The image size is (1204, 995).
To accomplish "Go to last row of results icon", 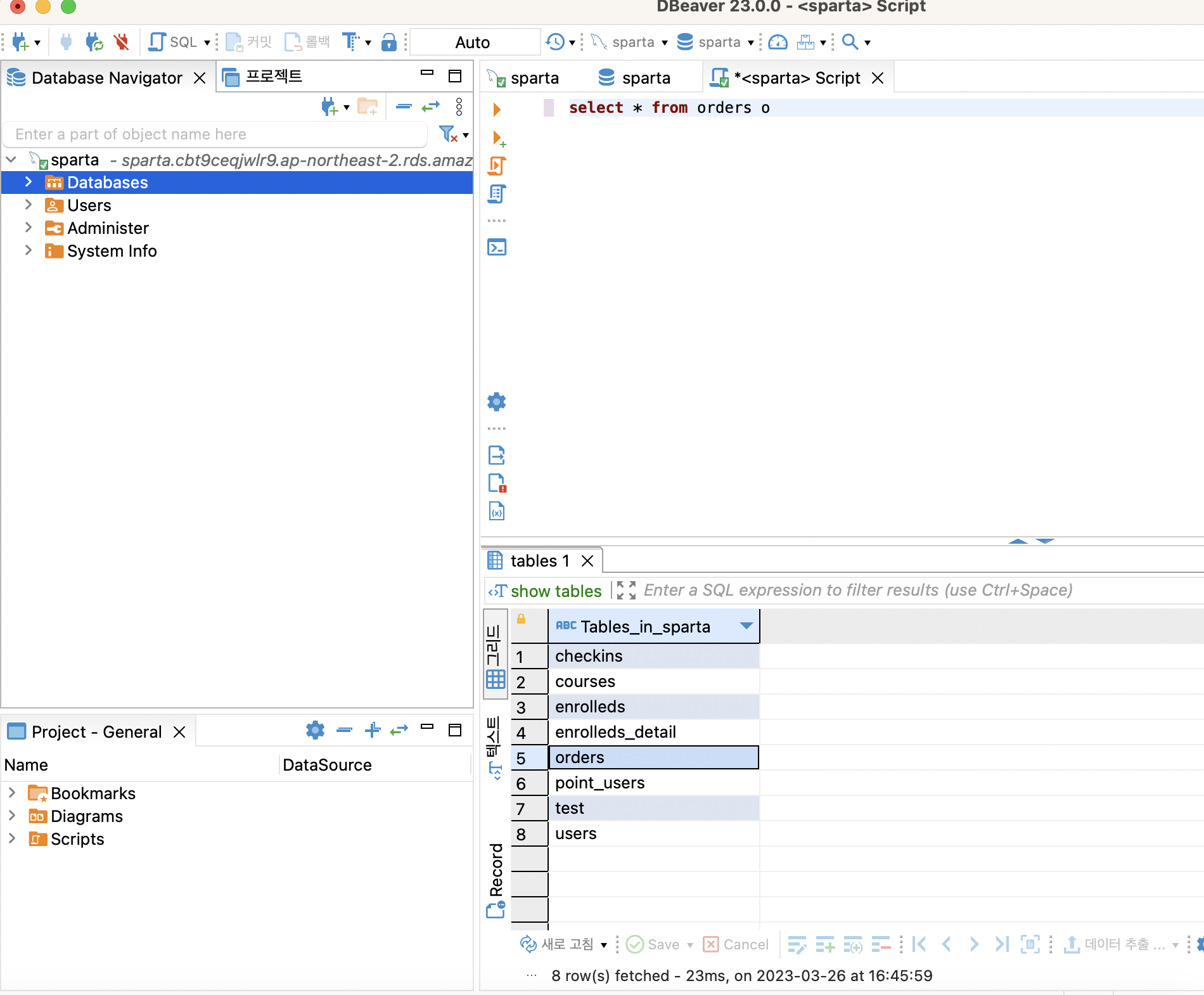I will pos(1001,944).
